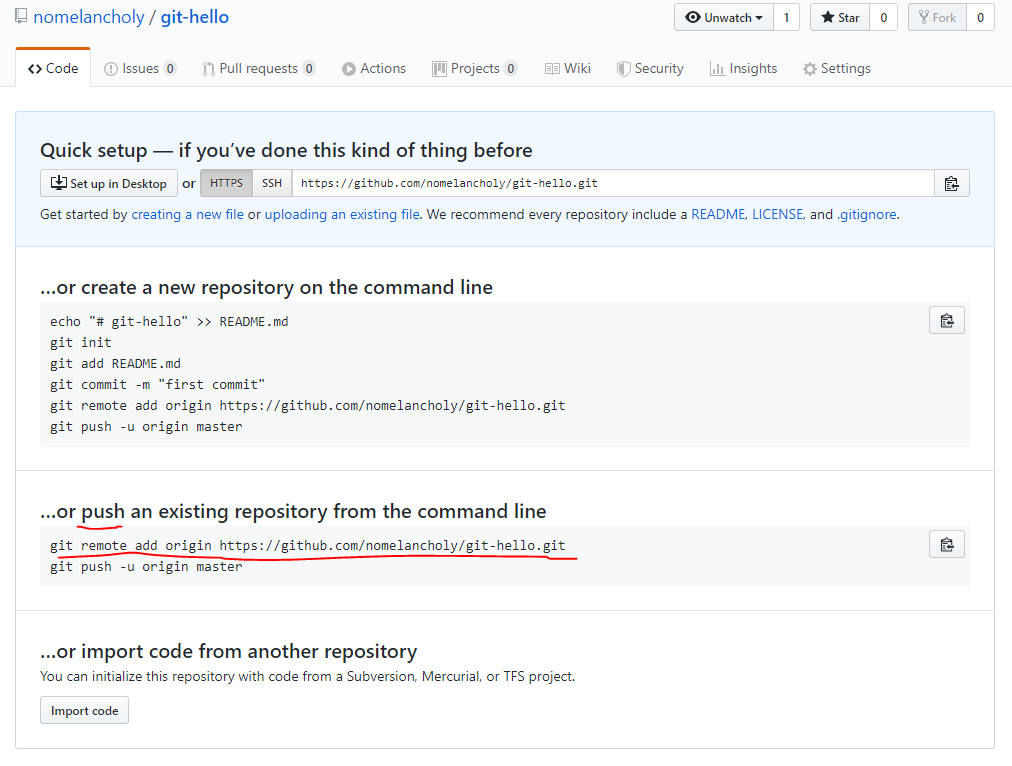Click the repository book icon beside nomelancholy
Viewport: 1012px width, 766px height.
tap(21, 16)
